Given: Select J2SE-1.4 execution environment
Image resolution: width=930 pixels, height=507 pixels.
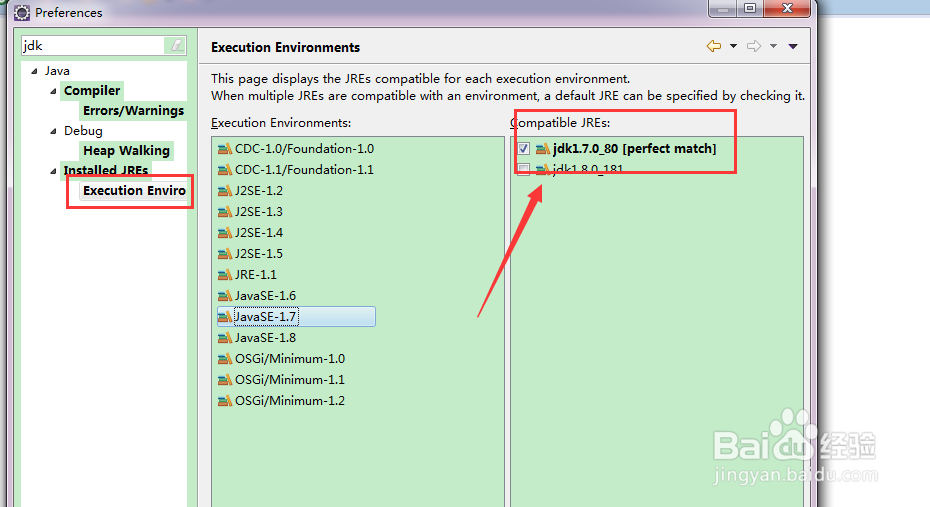Looking at the screenshot, I should pyautogui.click(x=259, y=233).
